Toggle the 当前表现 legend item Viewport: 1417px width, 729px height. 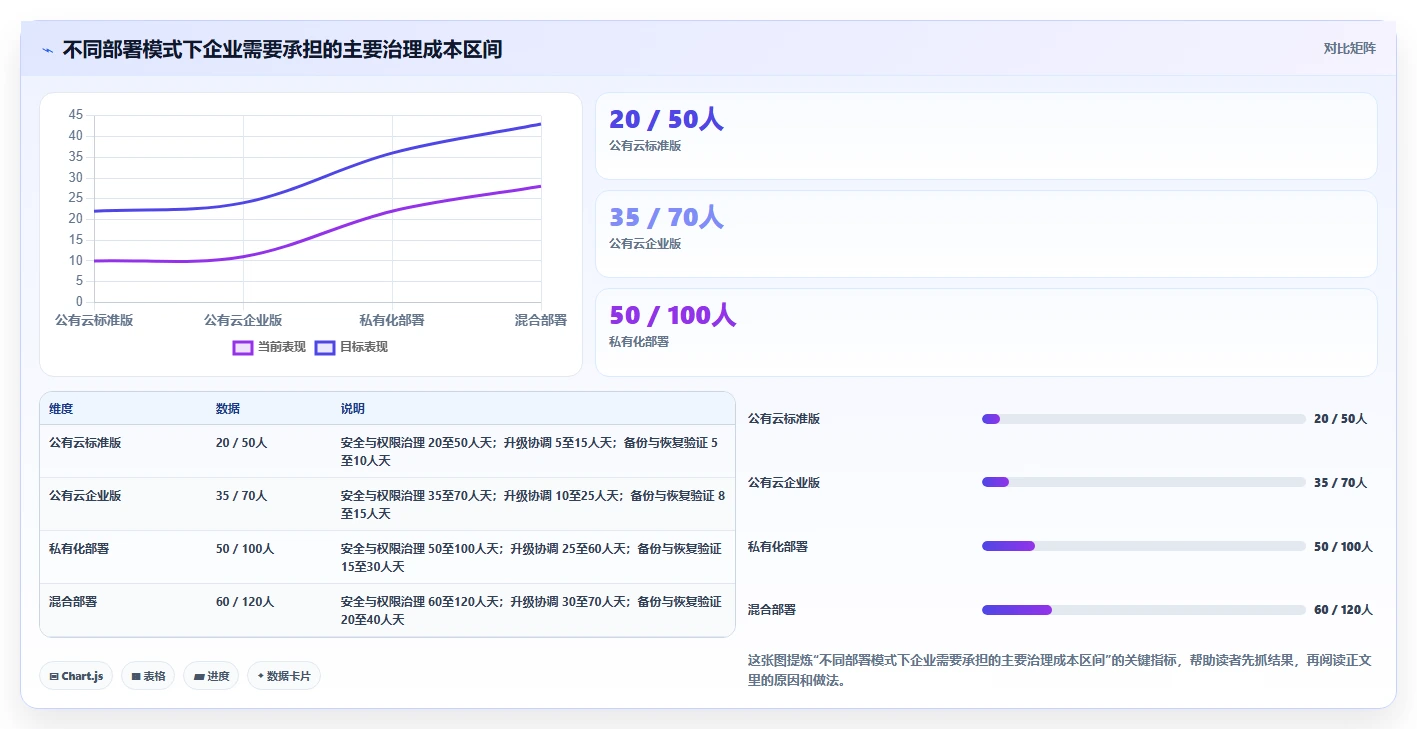pyautogui.click(x=269, y=347)
